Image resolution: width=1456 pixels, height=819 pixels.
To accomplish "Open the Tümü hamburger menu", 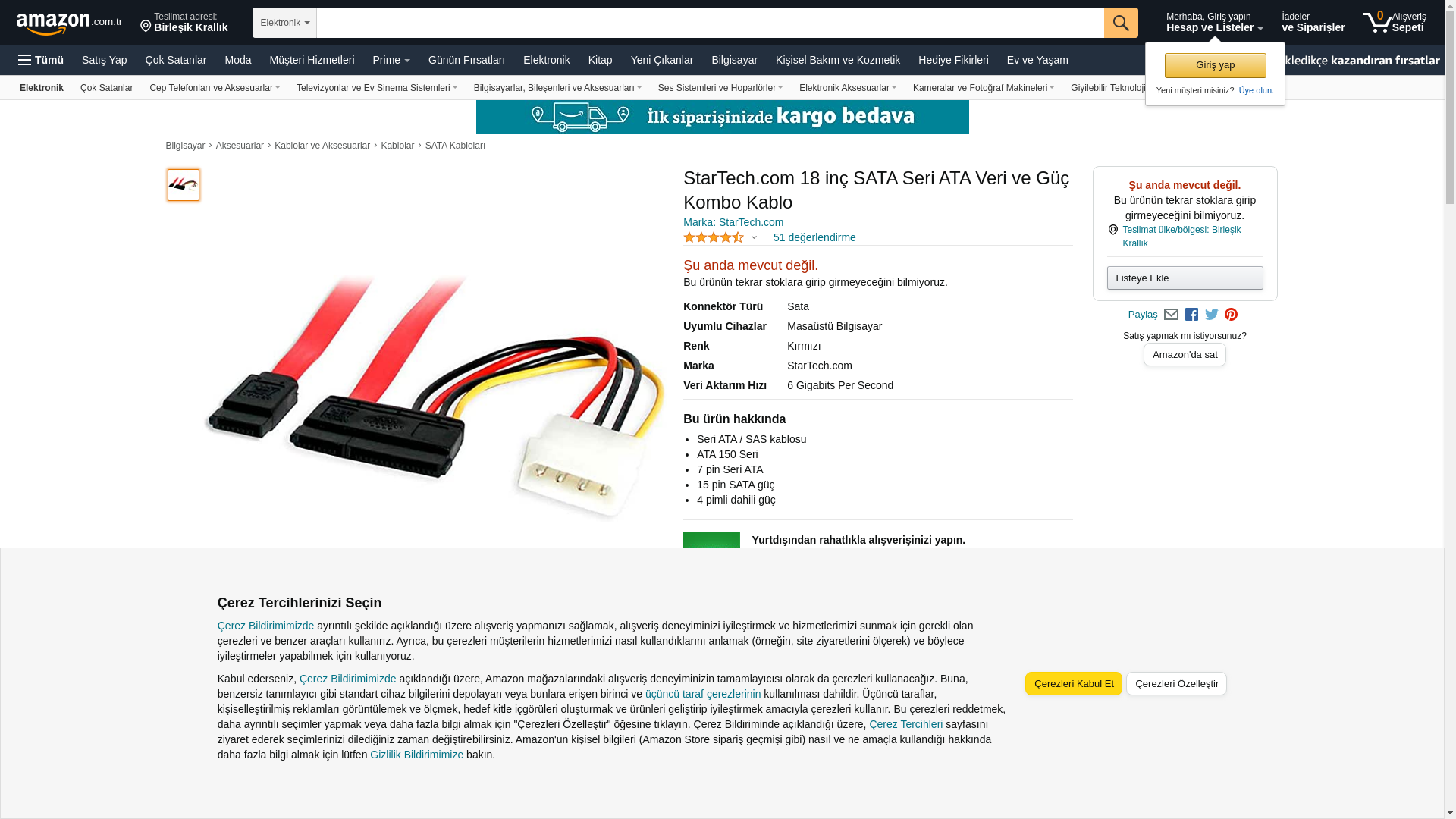I will [41, 60].
